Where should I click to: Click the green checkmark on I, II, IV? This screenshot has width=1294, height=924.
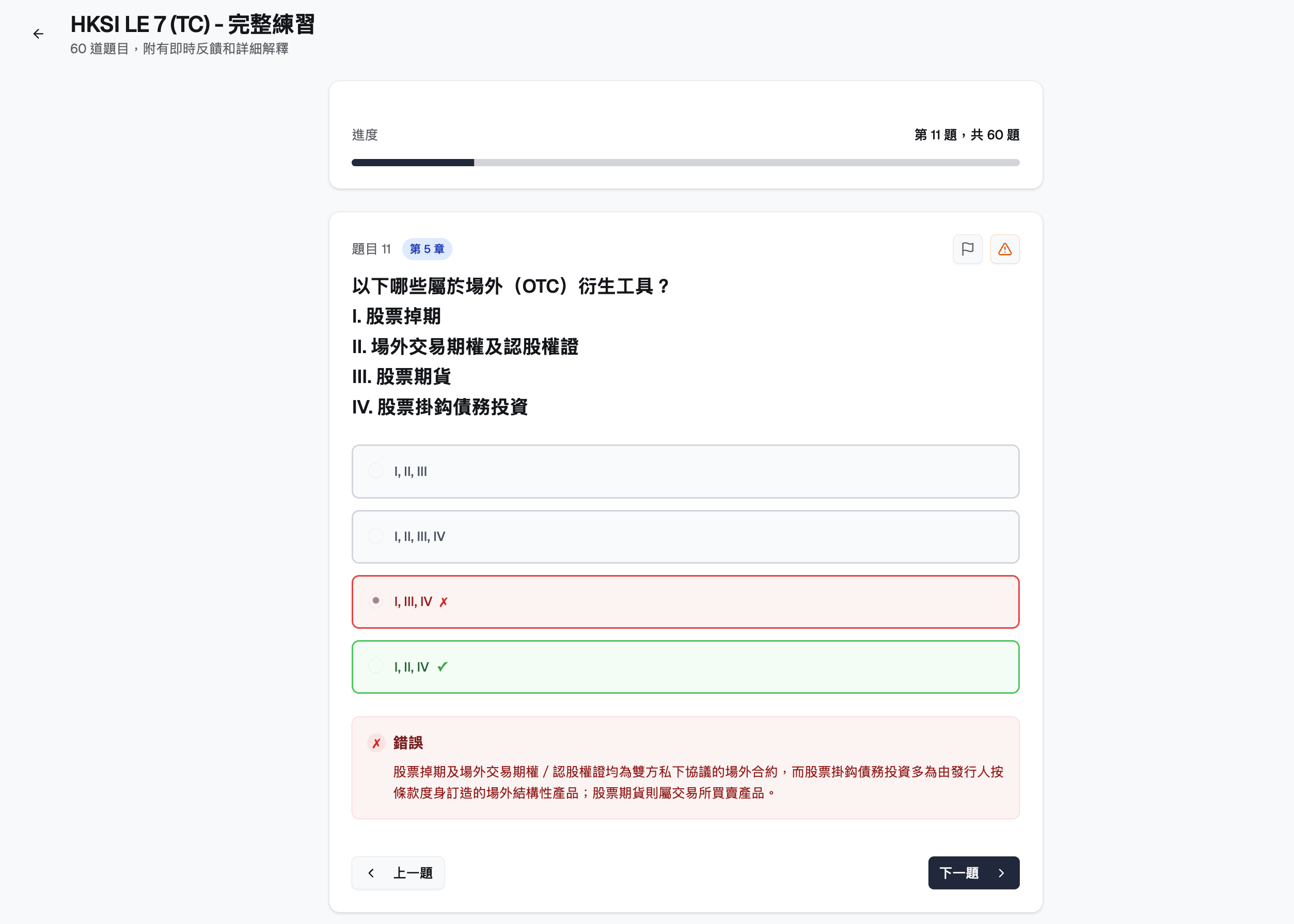443,667
